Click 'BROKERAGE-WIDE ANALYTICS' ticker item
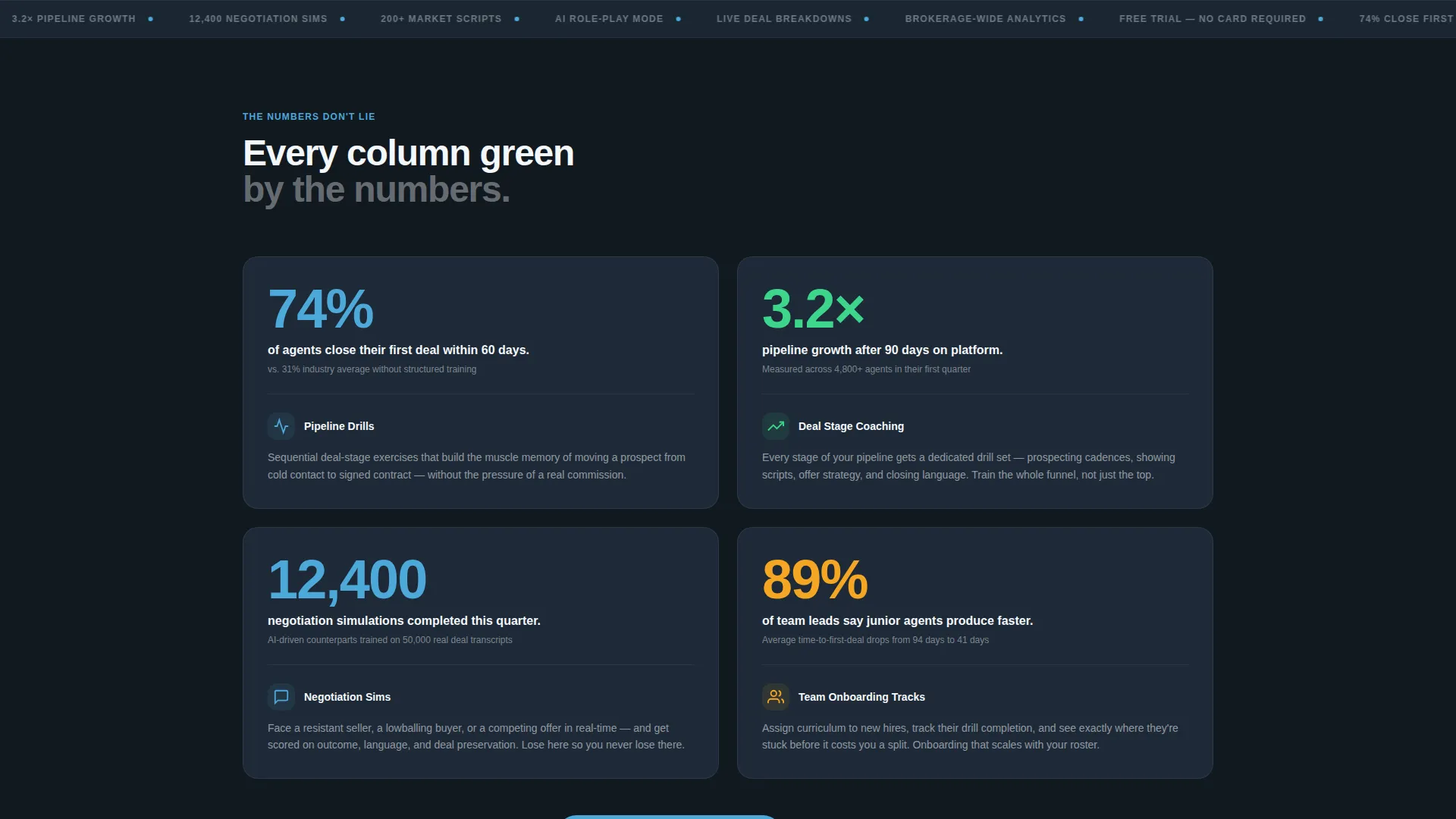1456x819 pixels. (x=985, y=19)
